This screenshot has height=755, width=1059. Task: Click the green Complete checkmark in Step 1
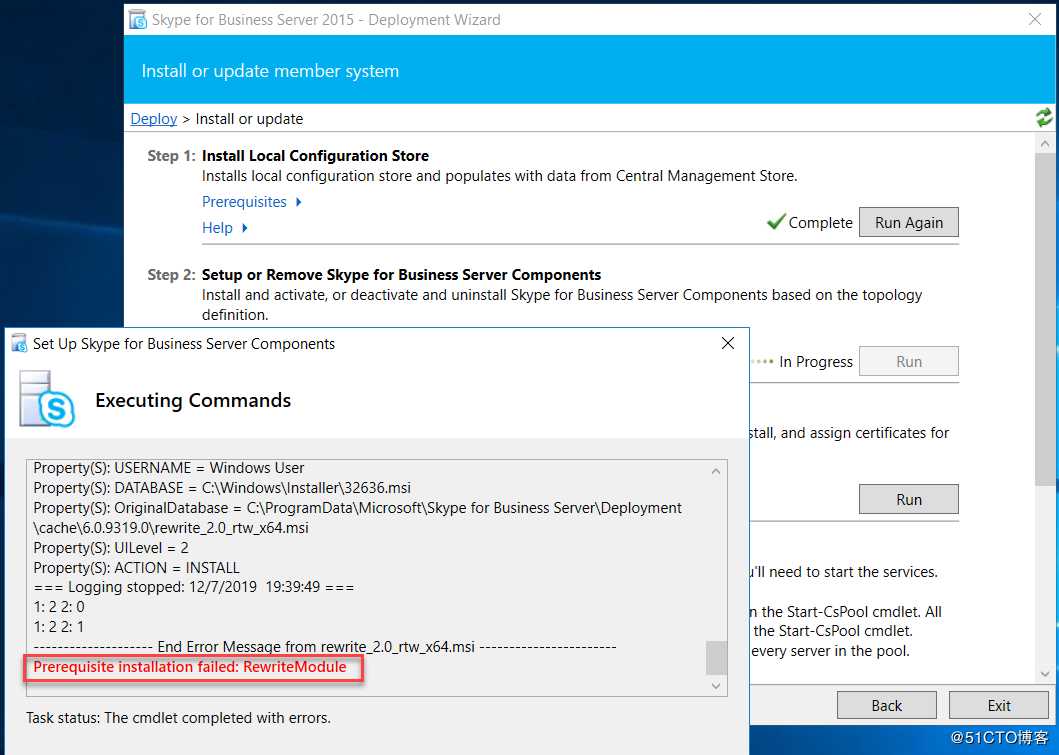776,222
